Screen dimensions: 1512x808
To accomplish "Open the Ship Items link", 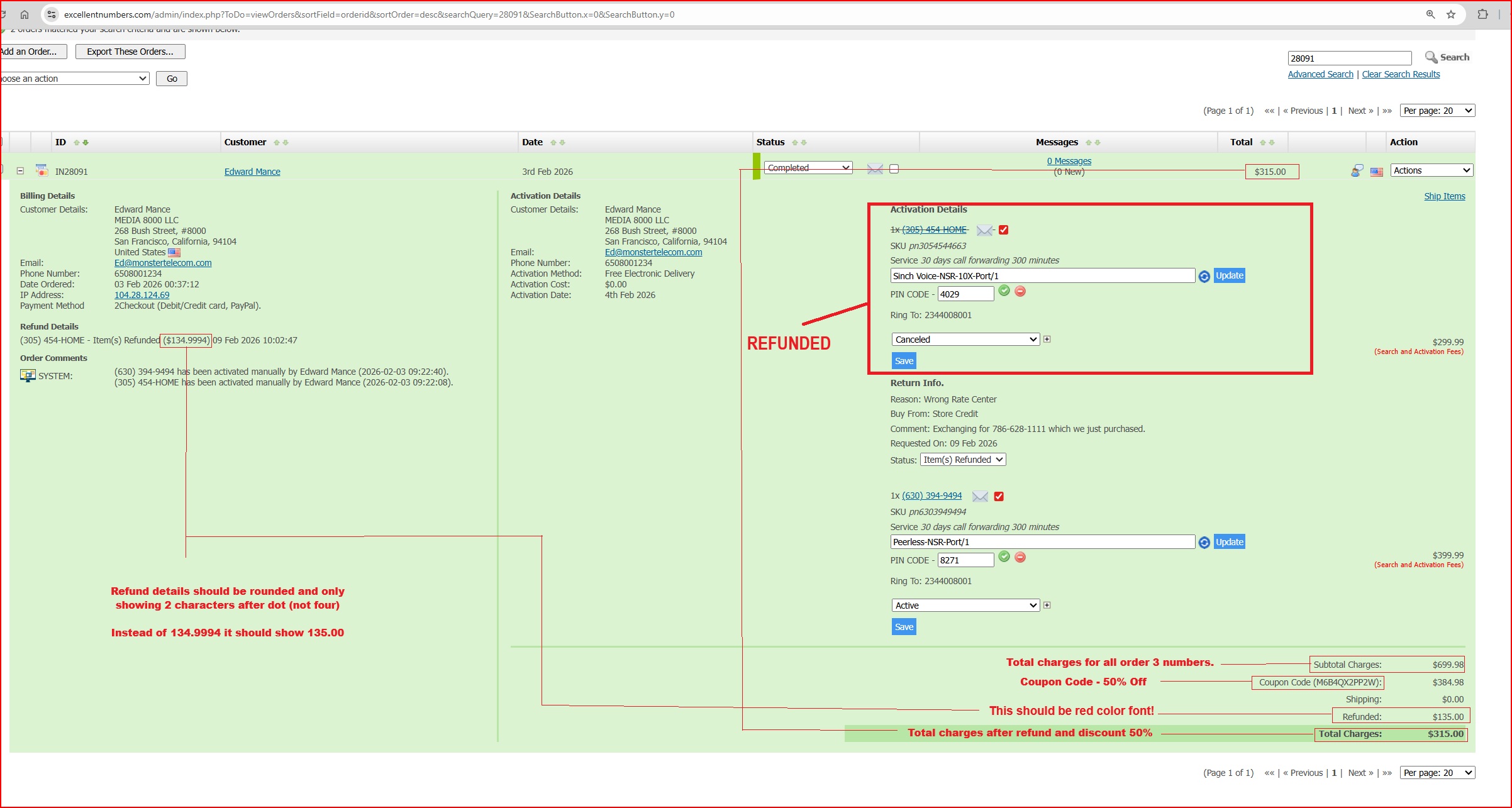I will (1444, 196).
